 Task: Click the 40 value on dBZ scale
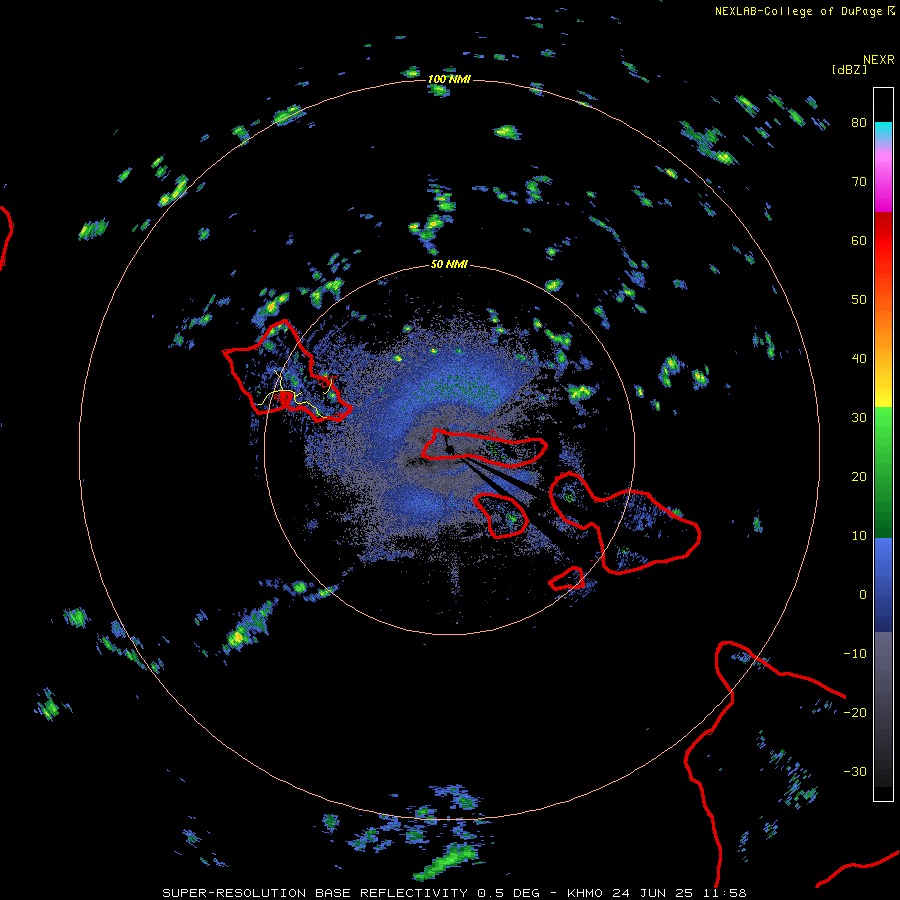[x=859, y=359]
